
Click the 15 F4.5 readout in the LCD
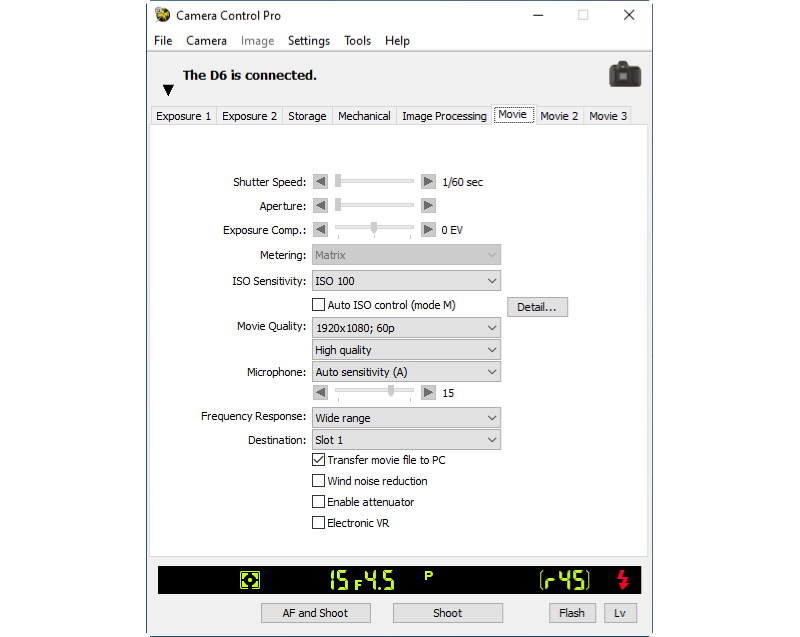(362, 580)
